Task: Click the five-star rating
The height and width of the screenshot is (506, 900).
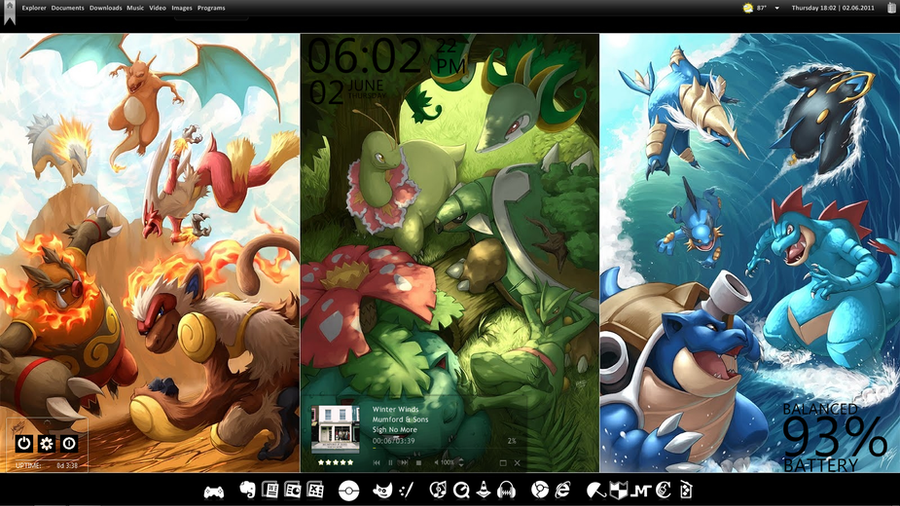Action: click(x=336, y=462)
